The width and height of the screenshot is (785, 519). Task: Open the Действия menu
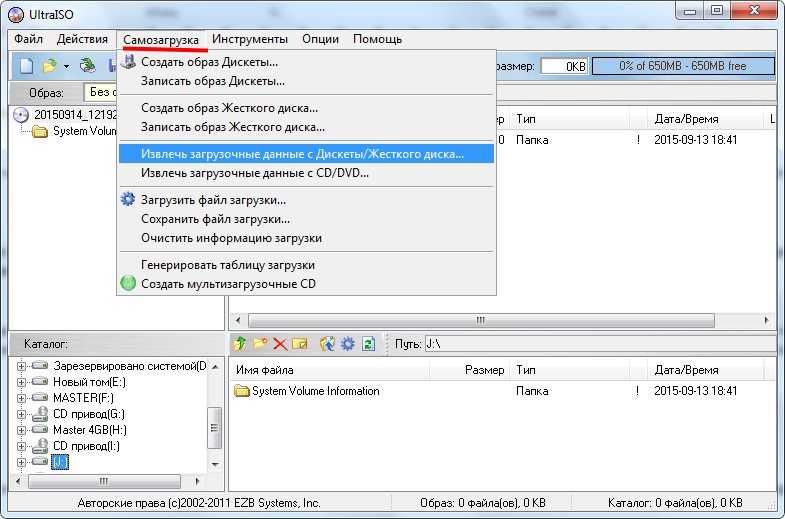coord(82,39)
